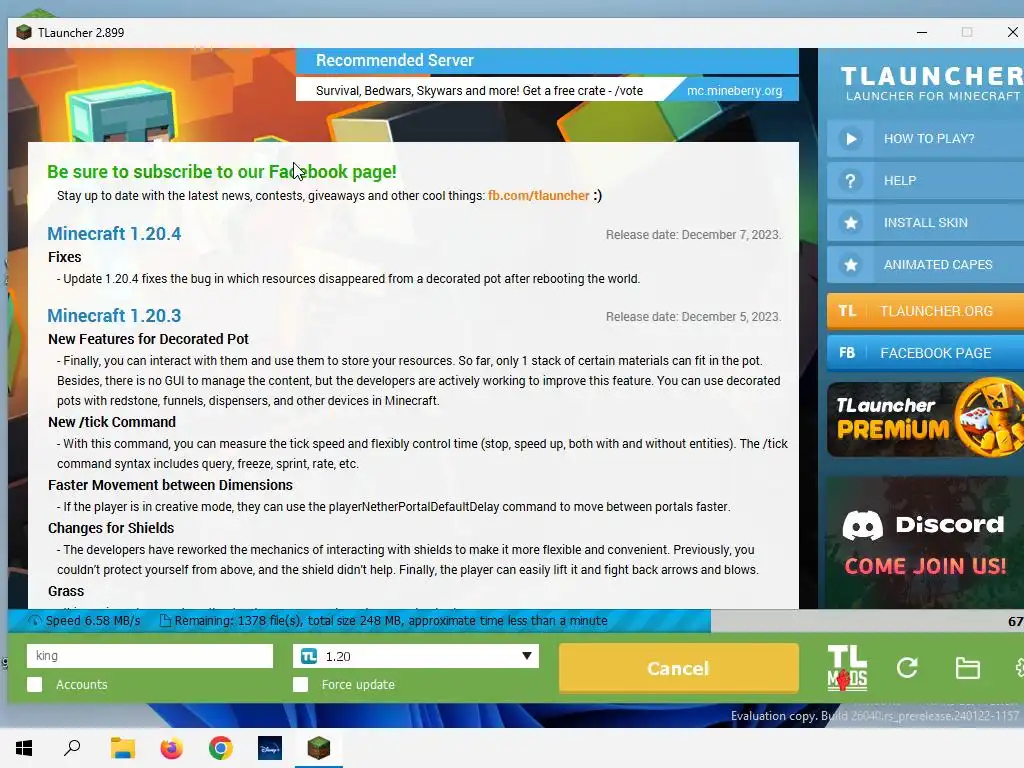Click the star icon for Animated Capes
Screen dimensions: 1024x768
point(850,264)
